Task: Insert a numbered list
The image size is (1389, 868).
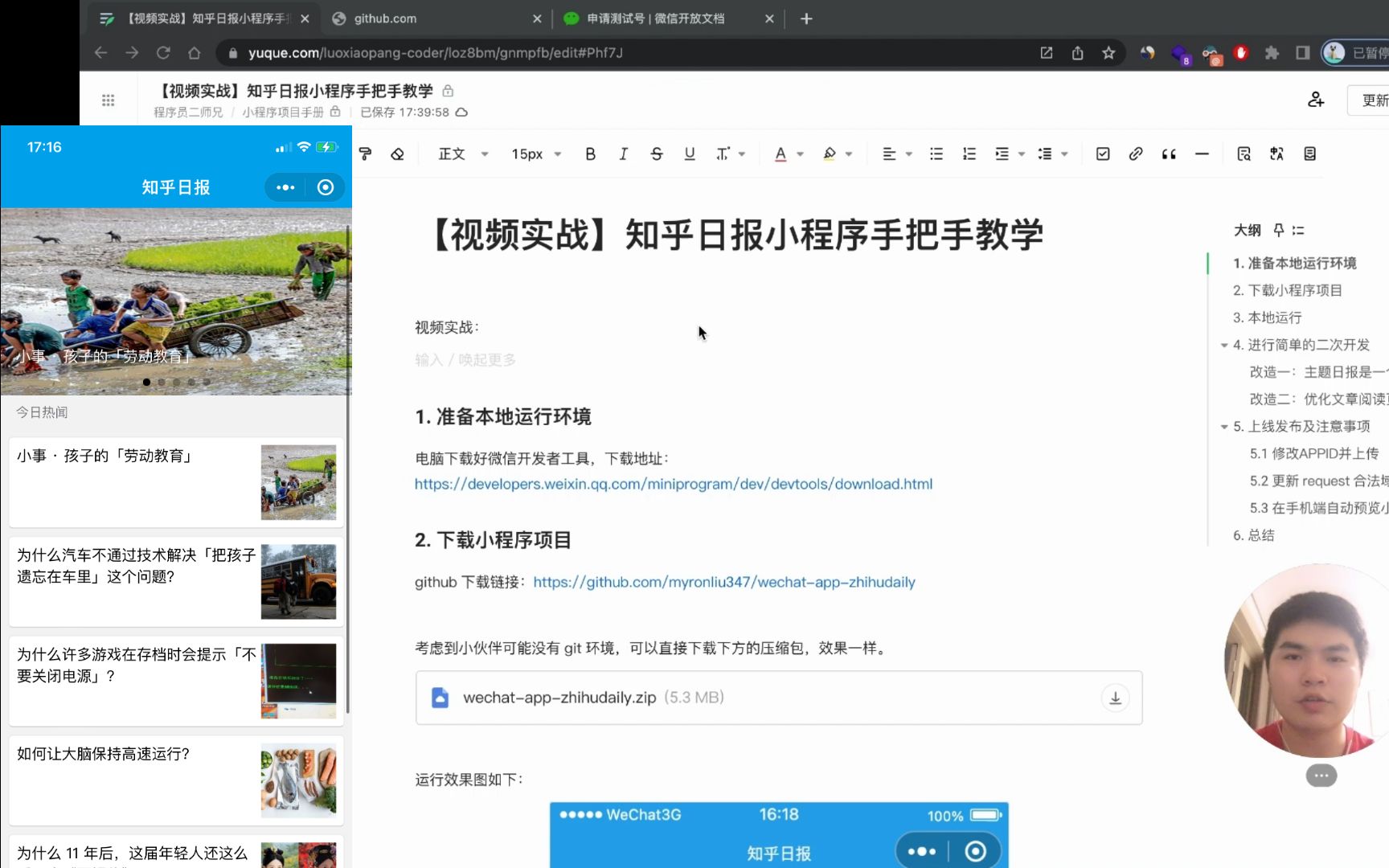Action: 969,154
